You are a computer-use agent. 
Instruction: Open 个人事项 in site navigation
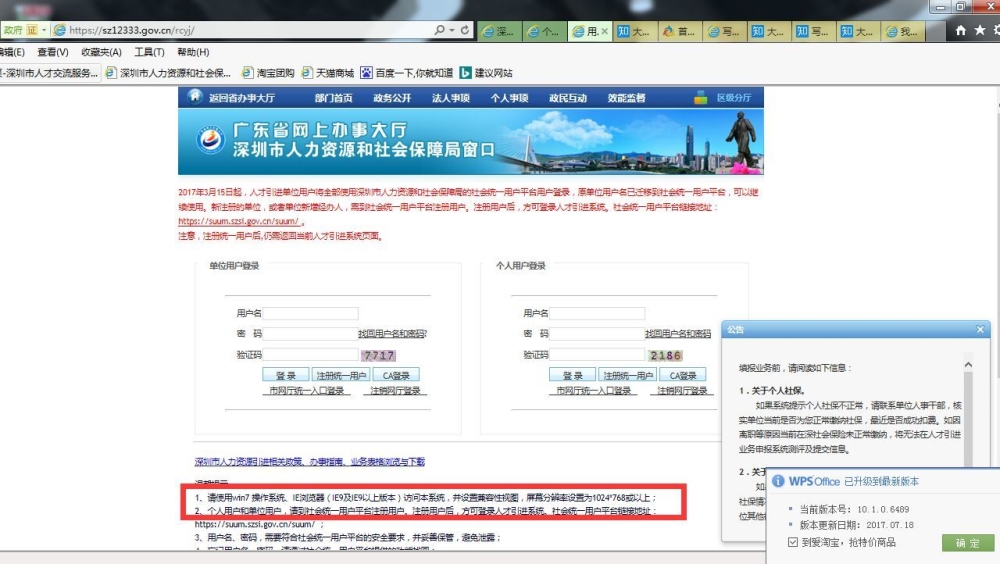click(x=510, y=98)
